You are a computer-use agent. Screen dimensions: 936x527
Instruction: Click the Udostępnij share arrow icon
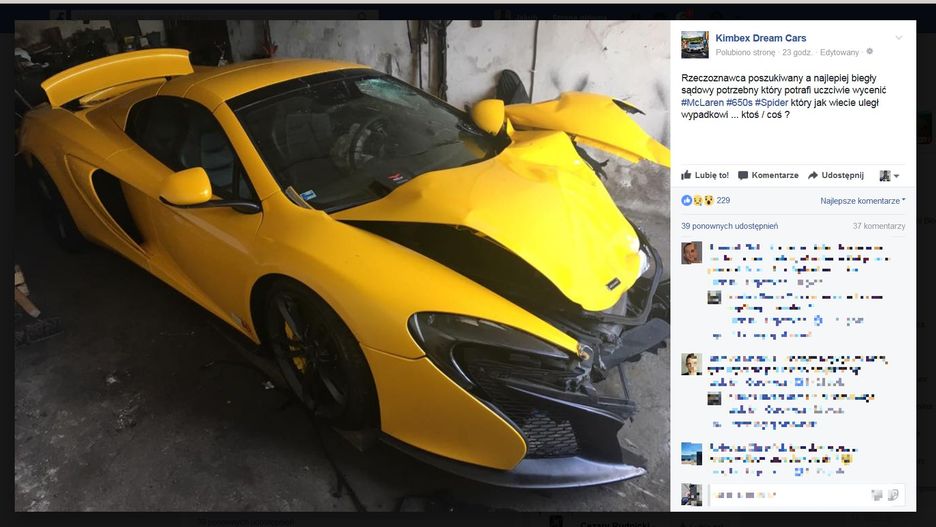click(813, 175)
